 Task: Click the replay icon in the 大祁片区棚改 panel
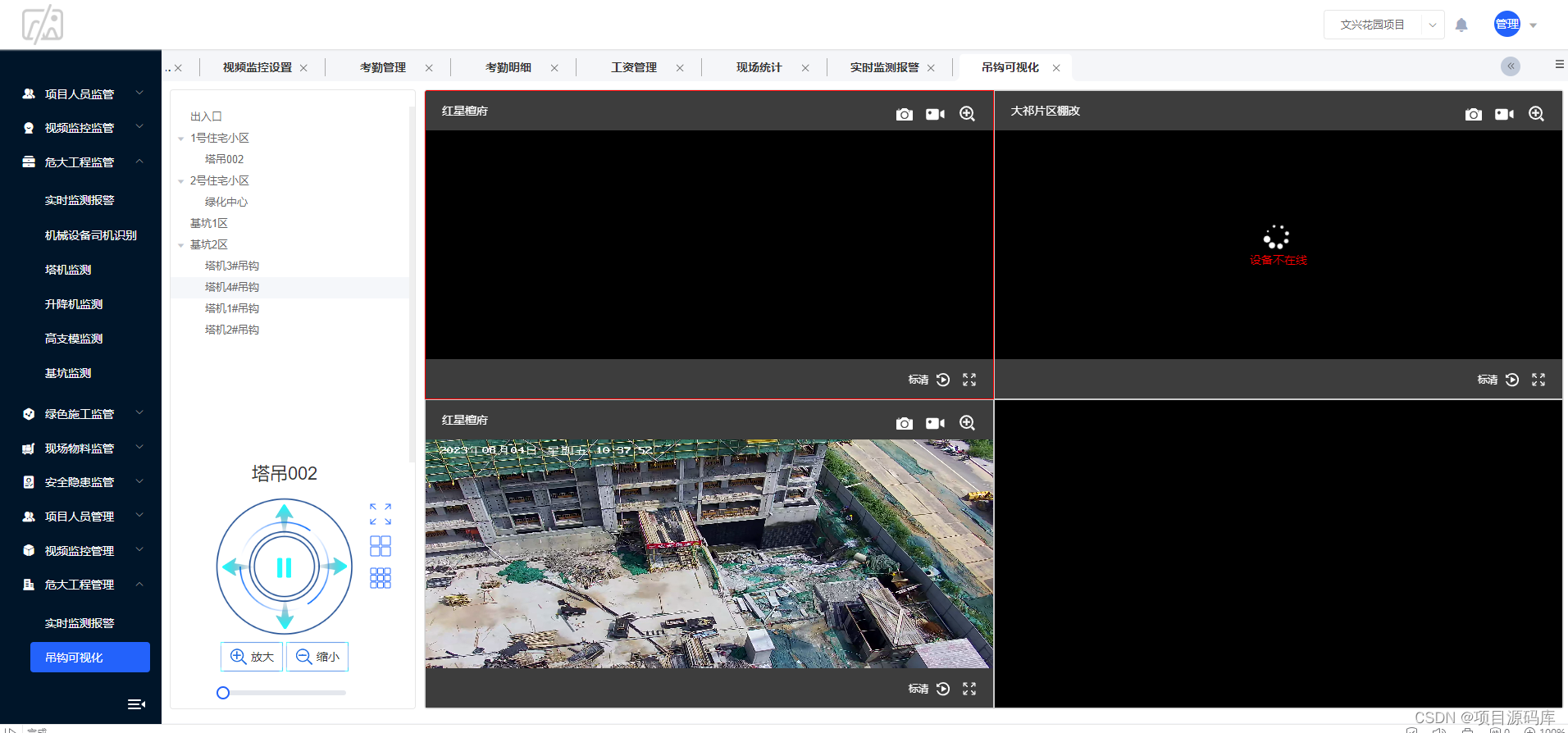pos(1512,380)
